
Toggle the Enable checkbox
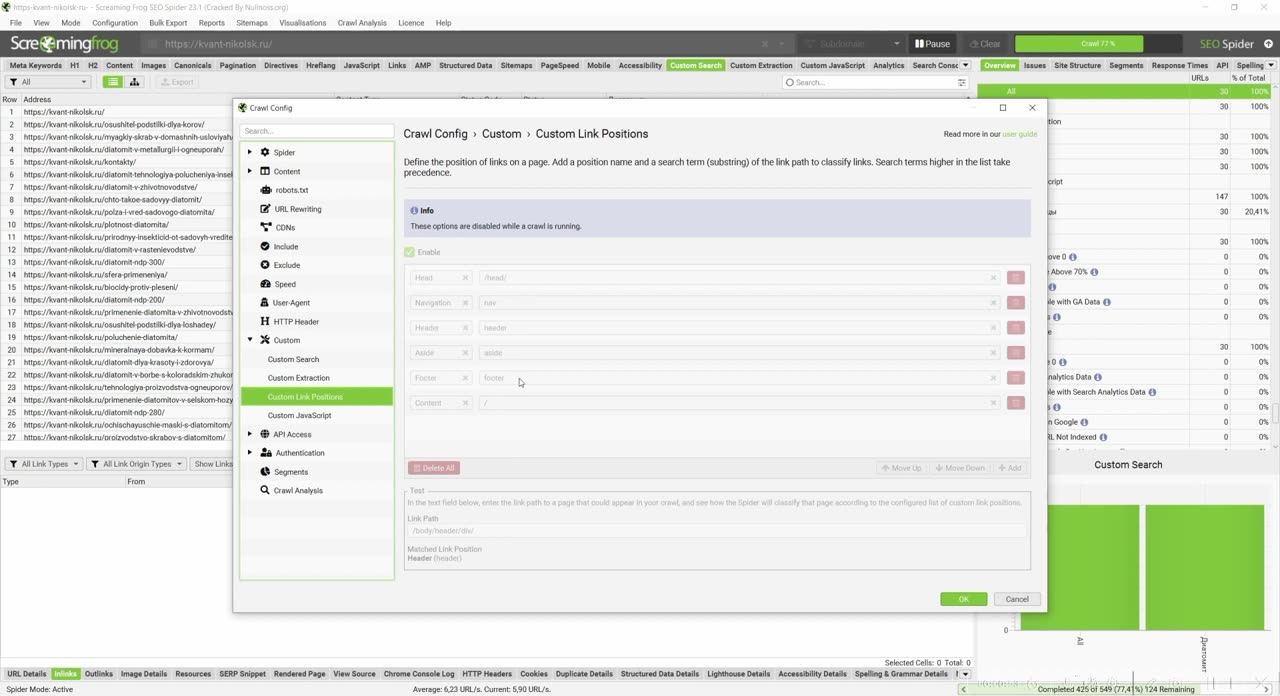pyautogui.click(x=410, y=252)
